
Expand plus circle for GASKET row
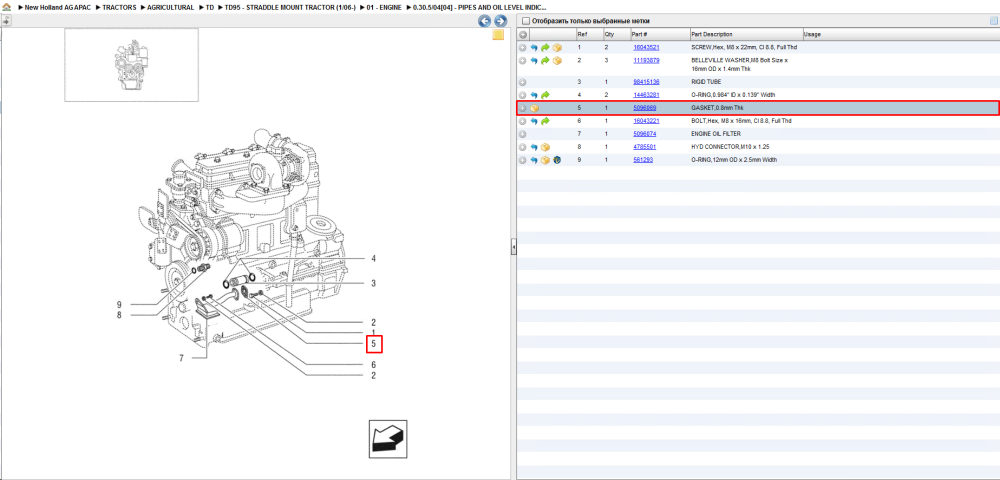click(523, 108)
